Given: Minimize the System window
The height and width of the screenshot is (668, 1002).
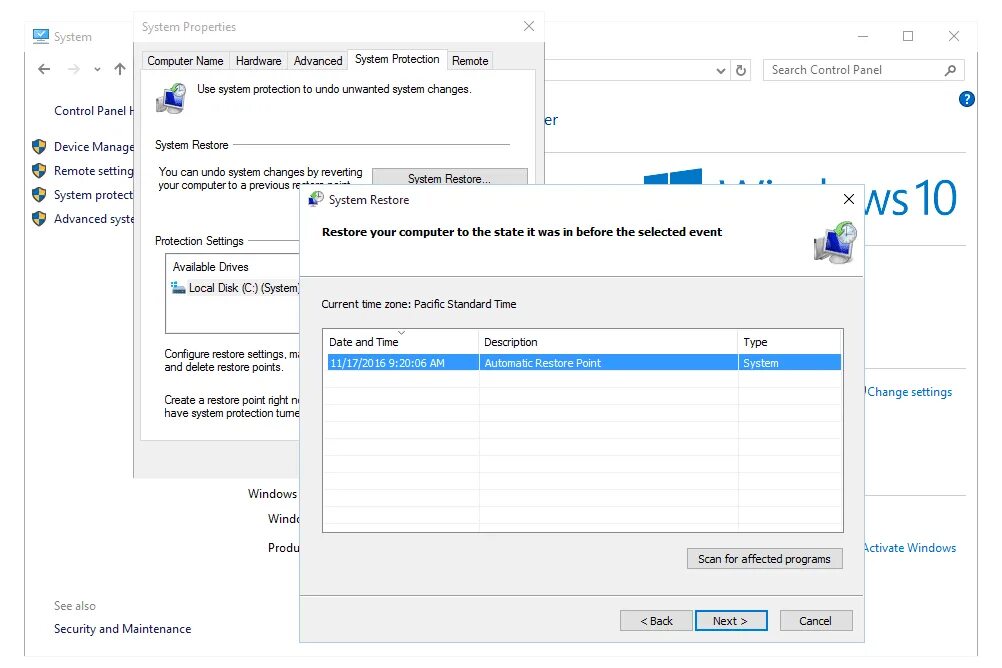Looking at the screenshot, I should tap(863, 36).
